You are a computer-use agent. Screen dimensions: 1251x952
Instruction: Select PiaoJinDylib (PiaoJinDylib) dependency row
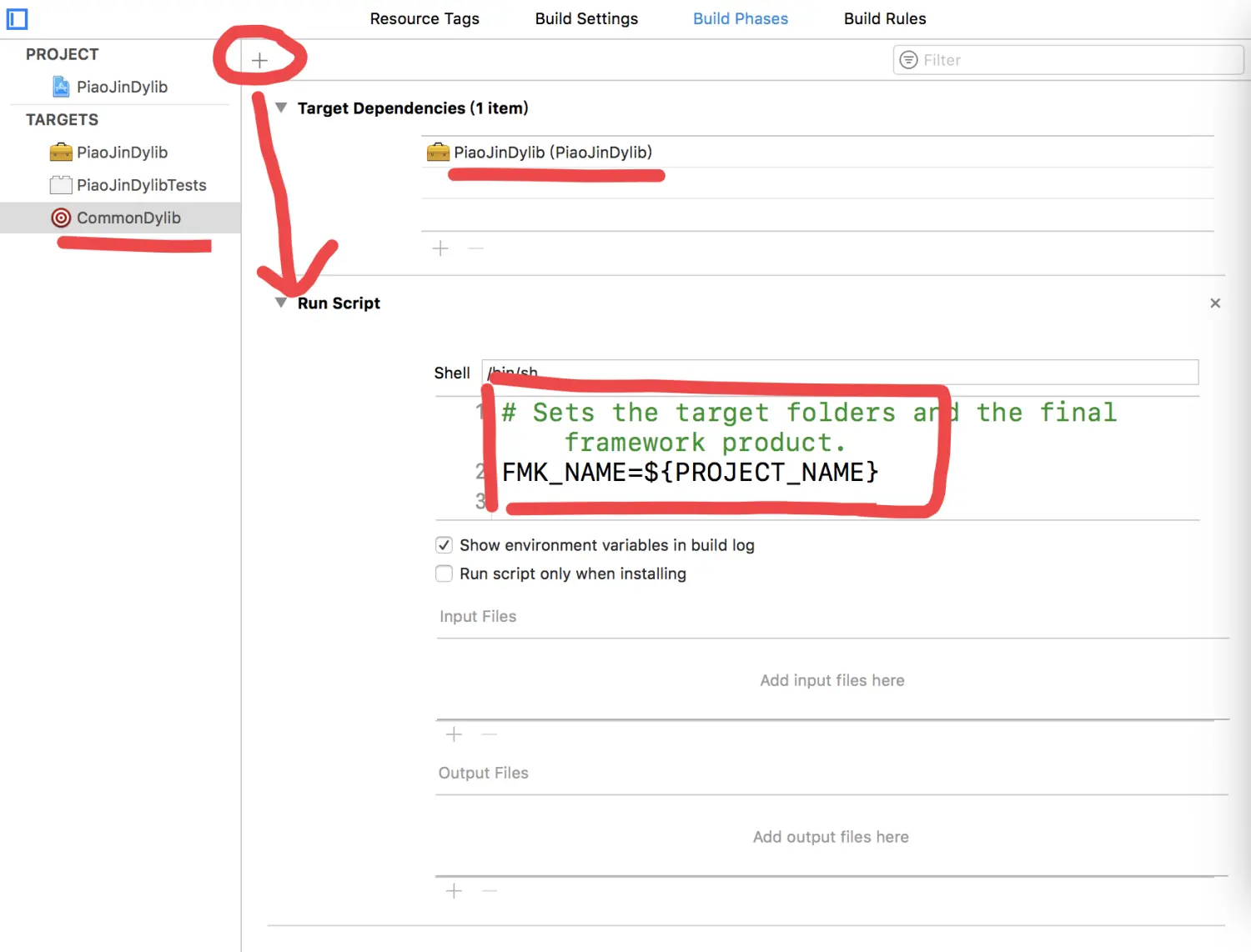817,153
